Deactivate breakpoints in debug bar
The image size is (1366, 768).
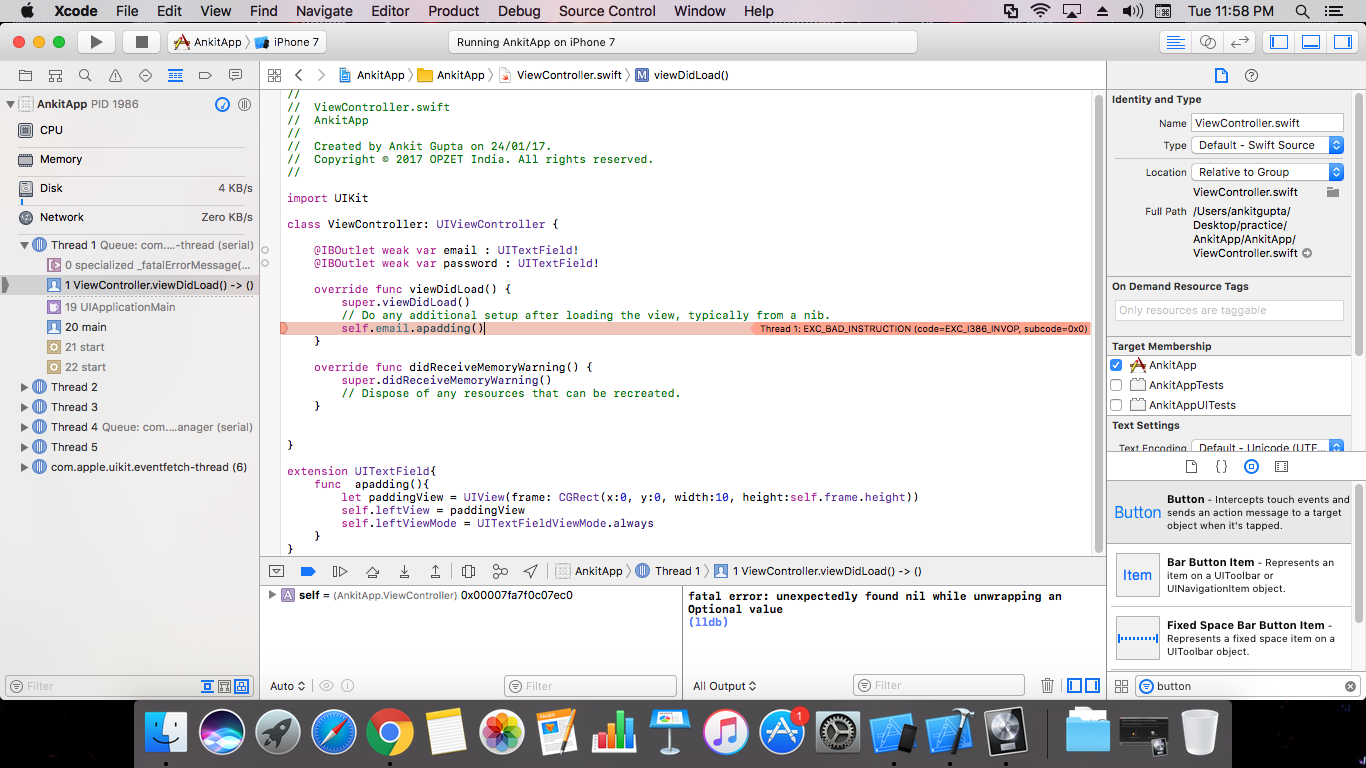pos(308,572)
